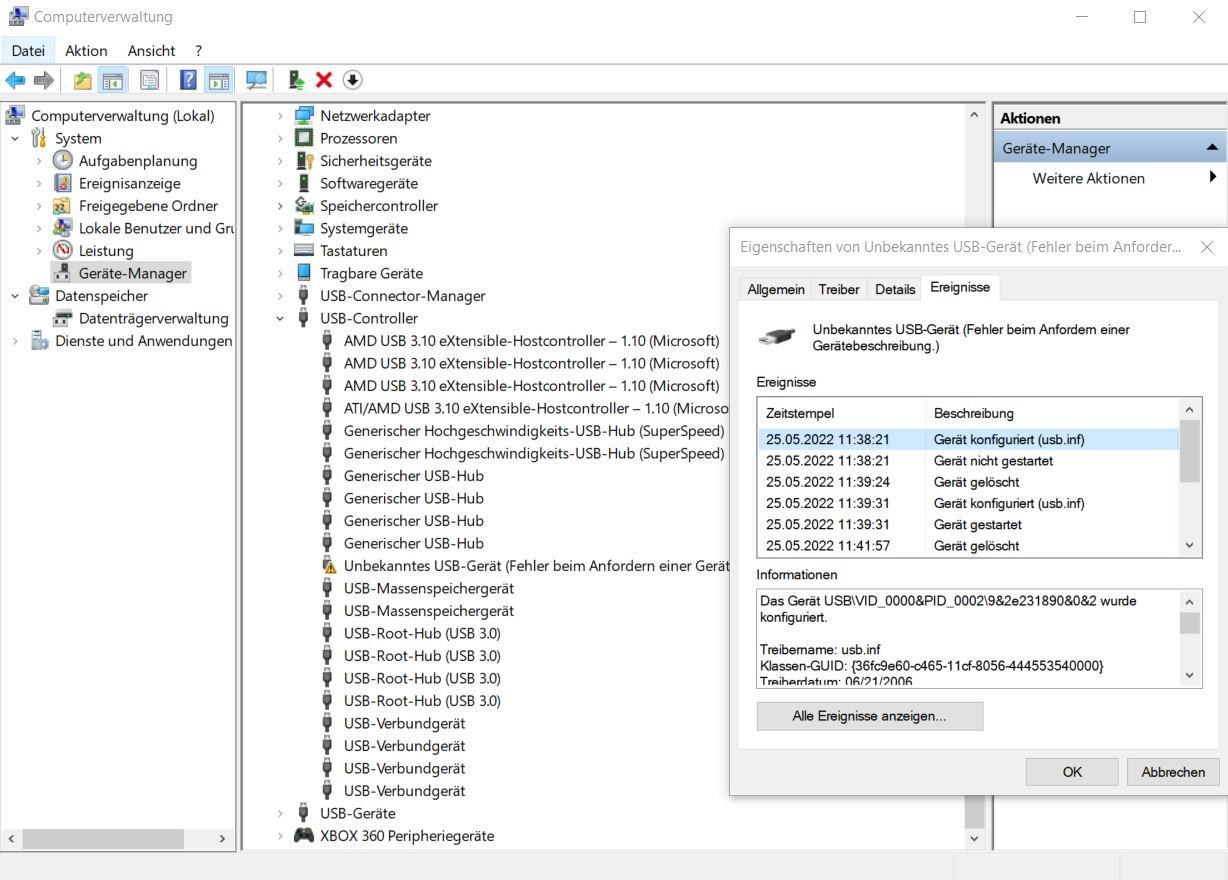Click red X Uninstall device icon
The width and height of the screenshot is (1228, 880).
[x=324, y=80]
